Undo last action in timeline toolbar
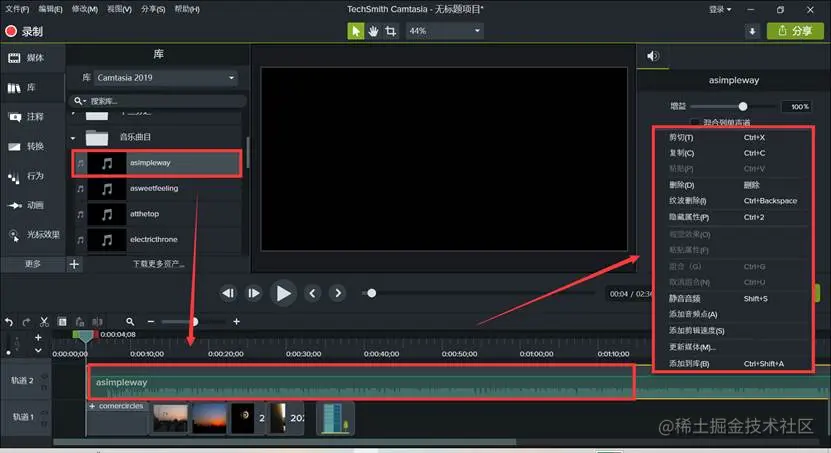Screen dimensions: 831x453 (x=9, y=322)
